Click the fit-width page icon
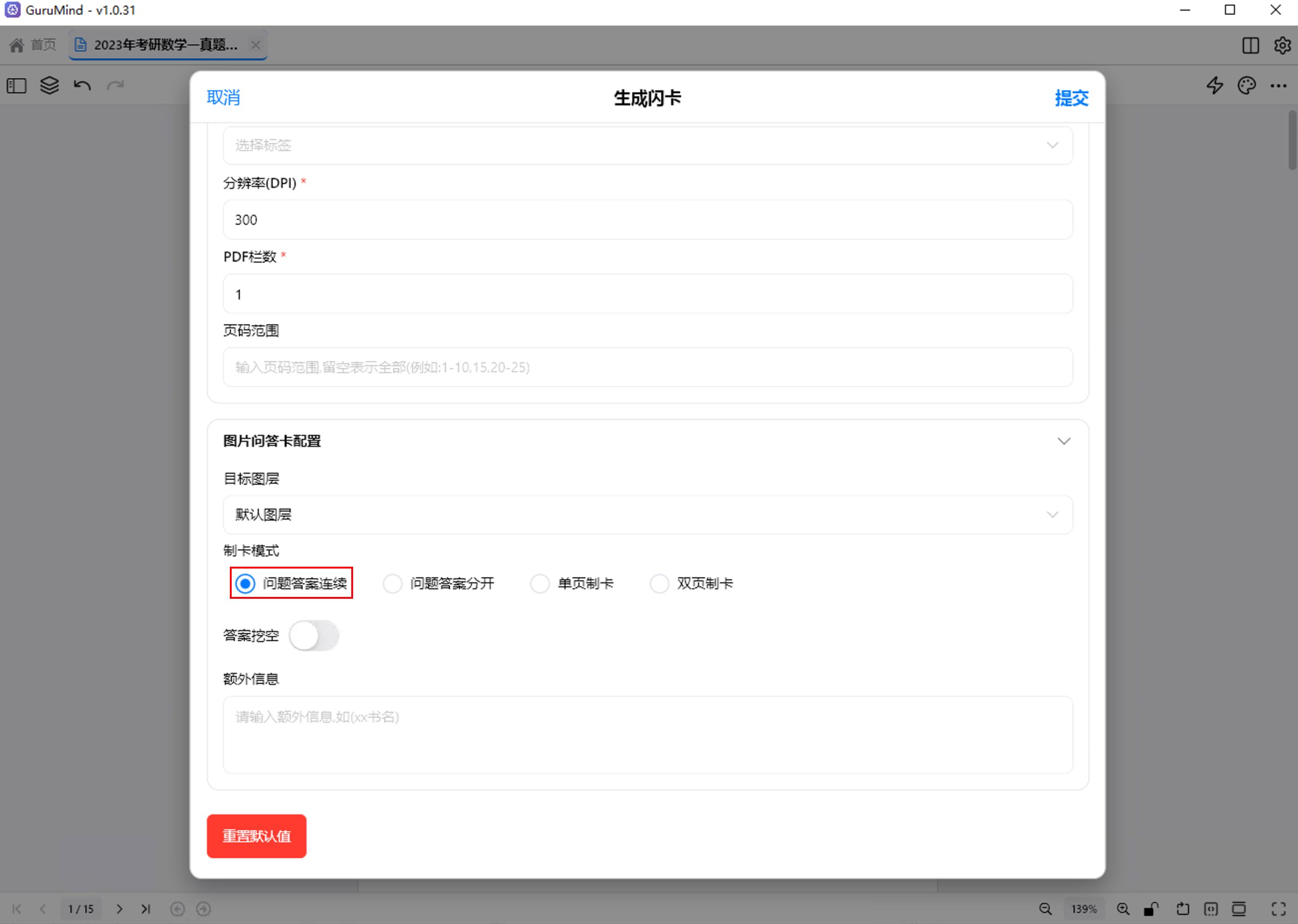The height and width of the screenshot is (924, 1298). pyautogui.click(x=1211, y=909)
